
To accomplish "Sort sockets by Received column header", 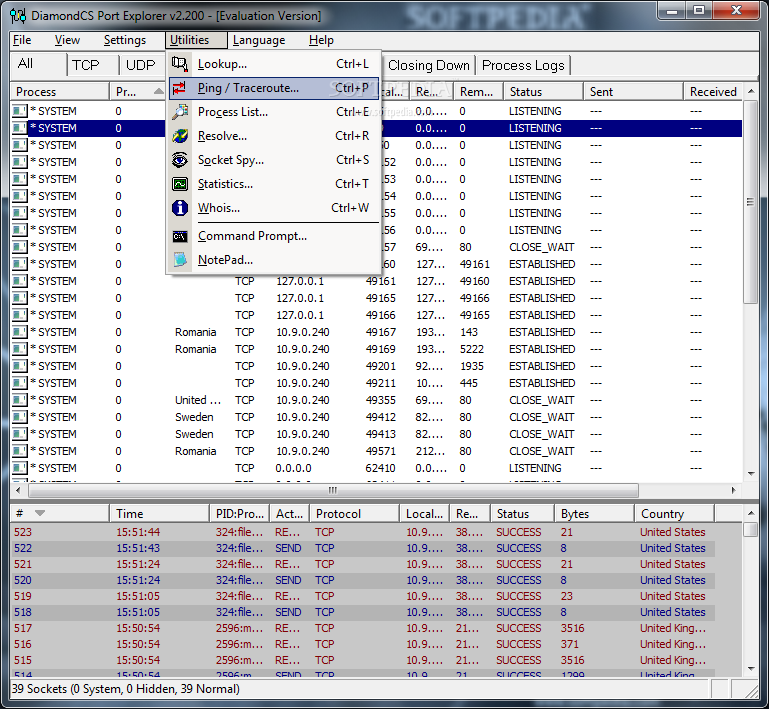I will click(x=713, y=92).
